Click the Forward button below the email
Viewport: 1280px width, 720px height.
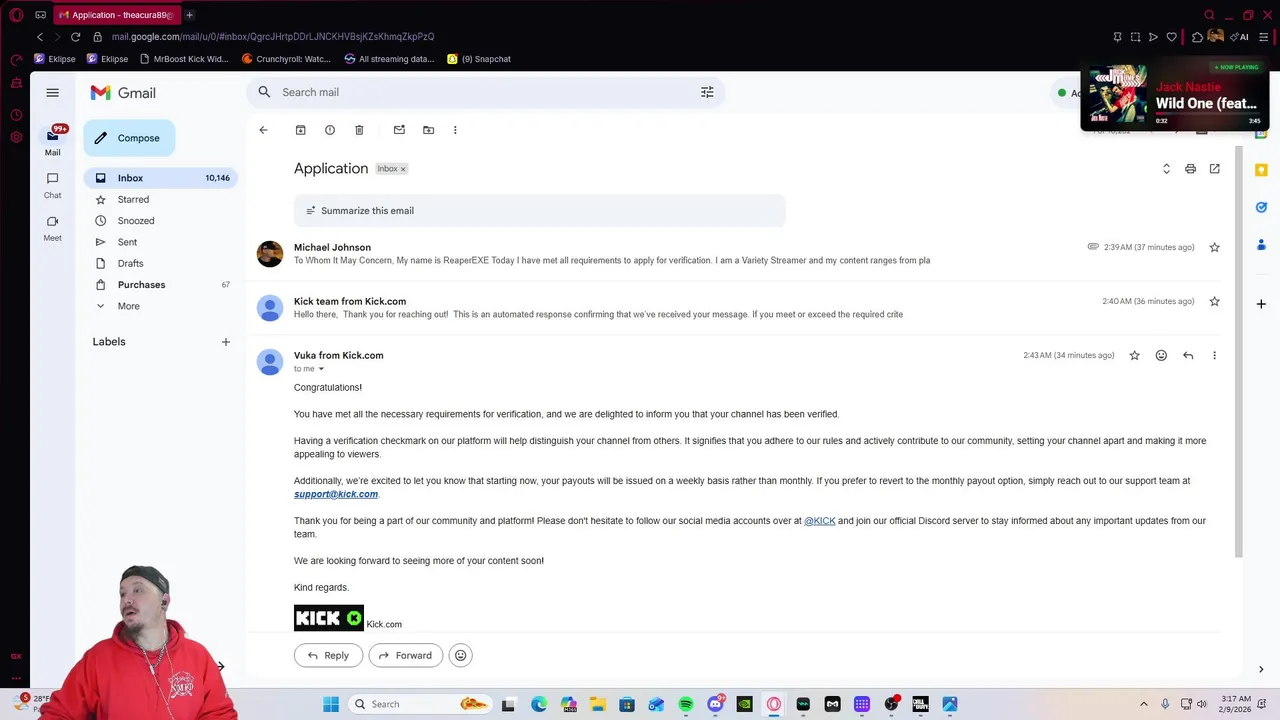(405, 655)
